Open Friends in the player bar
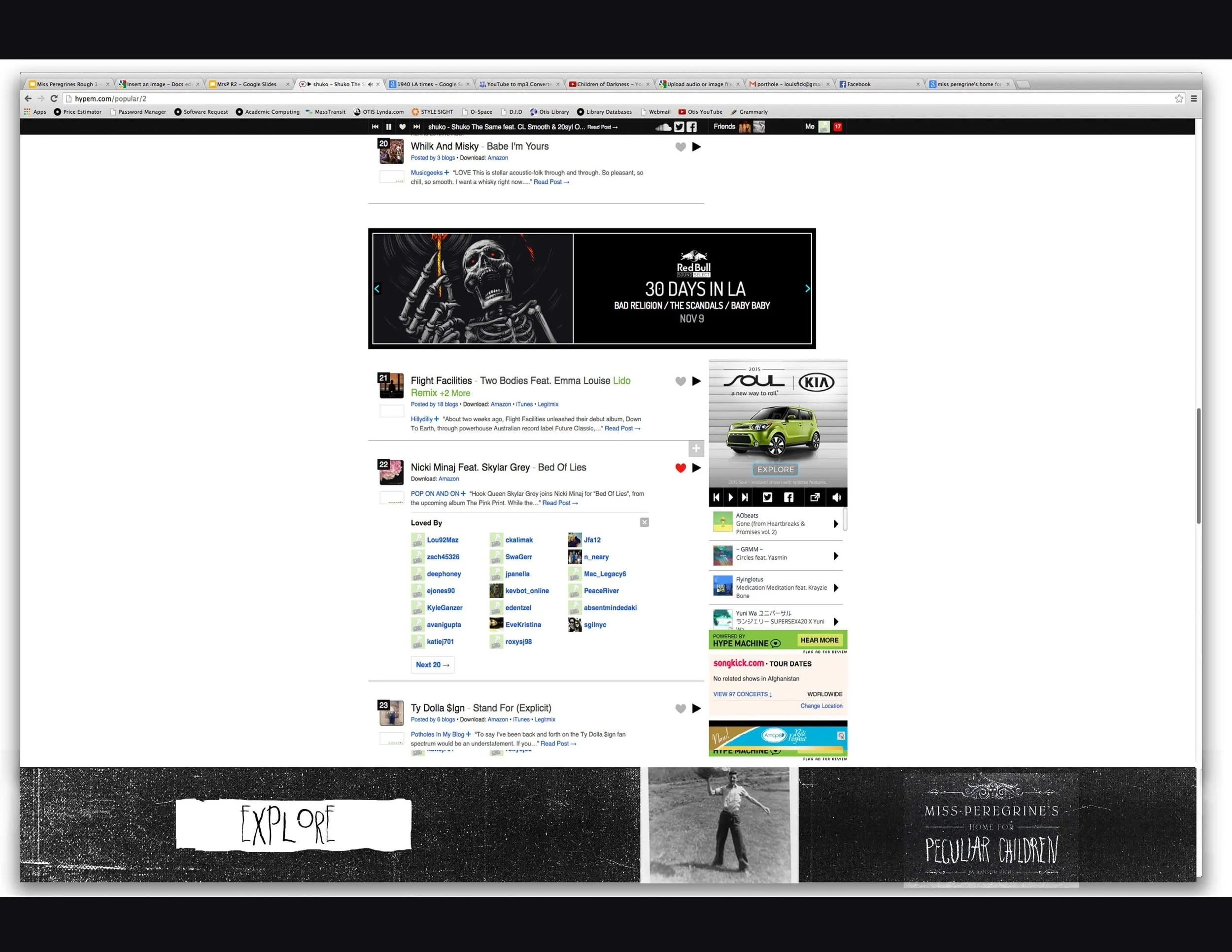The width and height of the screenshot is (1232, 952). click(724, 127)
